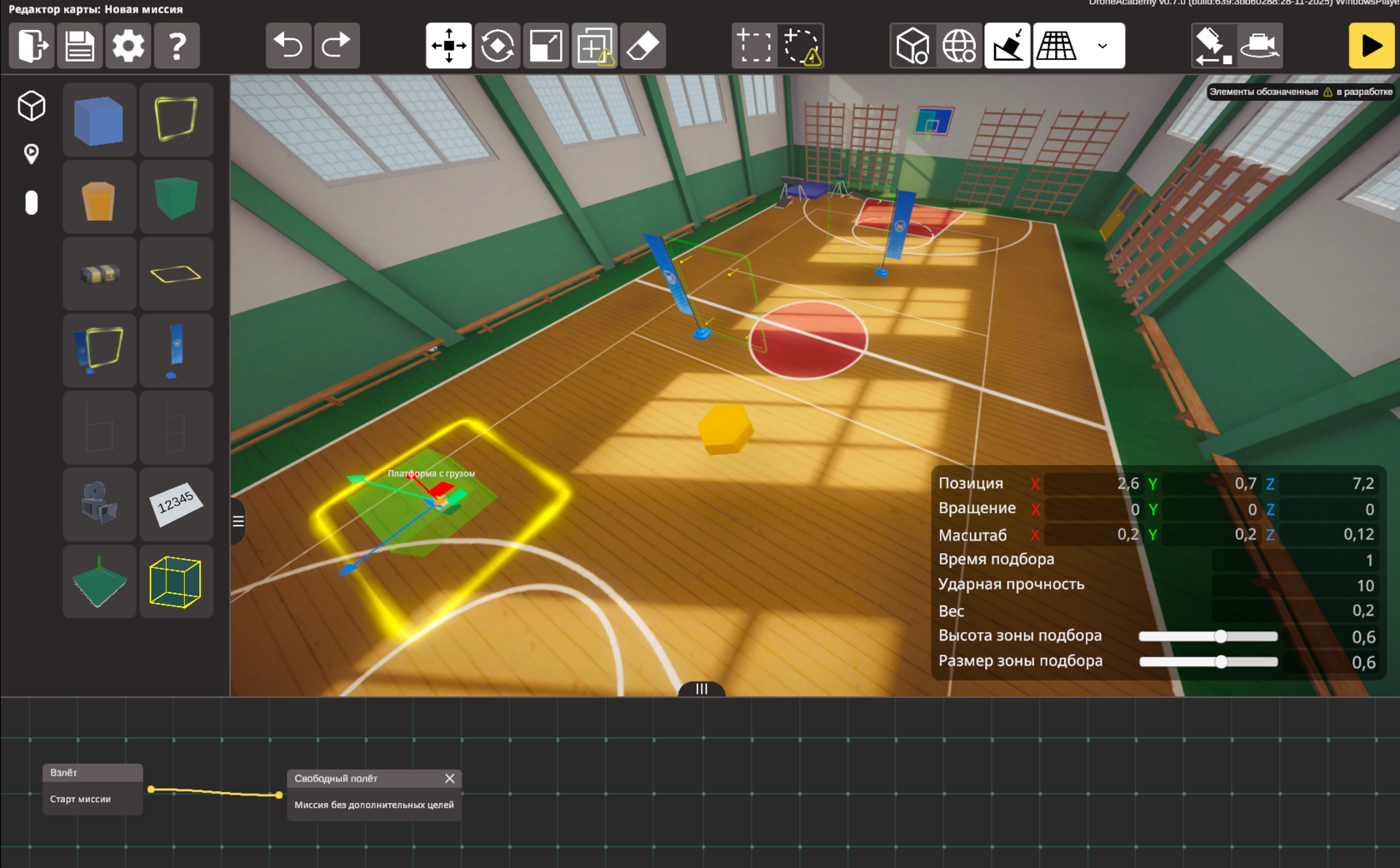Image resolution: width=1400 pixels, height=868 pixels.
Task: Choose the rectangular selection tool
Action: (754, 46)
